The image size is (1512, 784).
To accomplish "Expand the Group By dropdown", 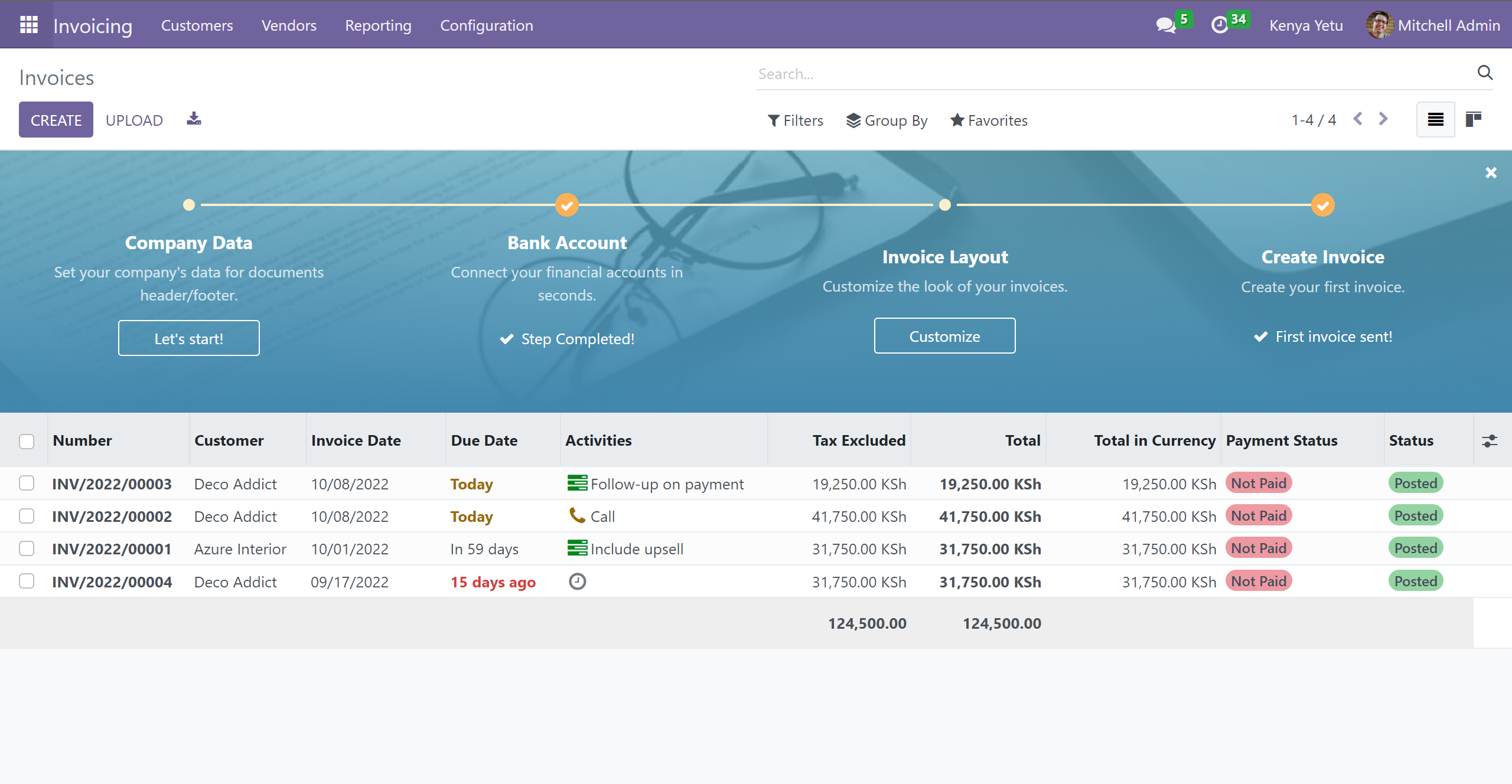I will (x=887, y=120).
